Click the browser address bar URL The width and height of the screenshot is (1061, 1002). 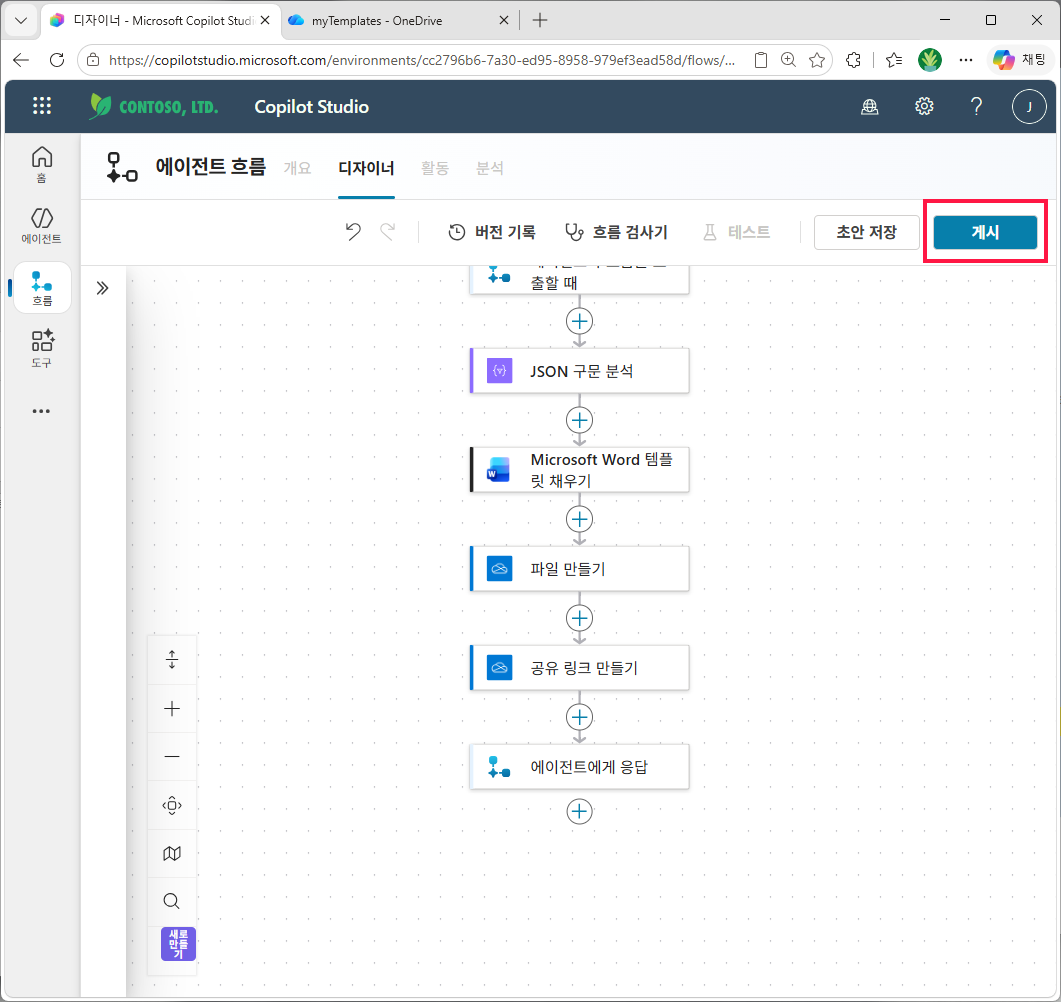pyautogui.click(x=422, y=60)
